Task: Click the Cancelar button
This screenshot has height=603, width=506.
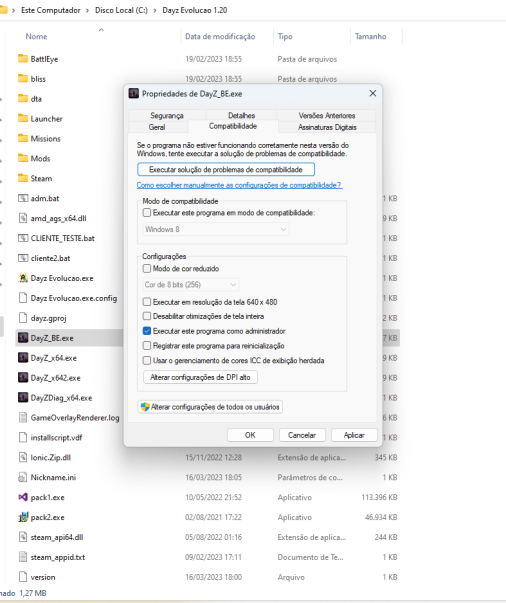Action: point(302,435)
